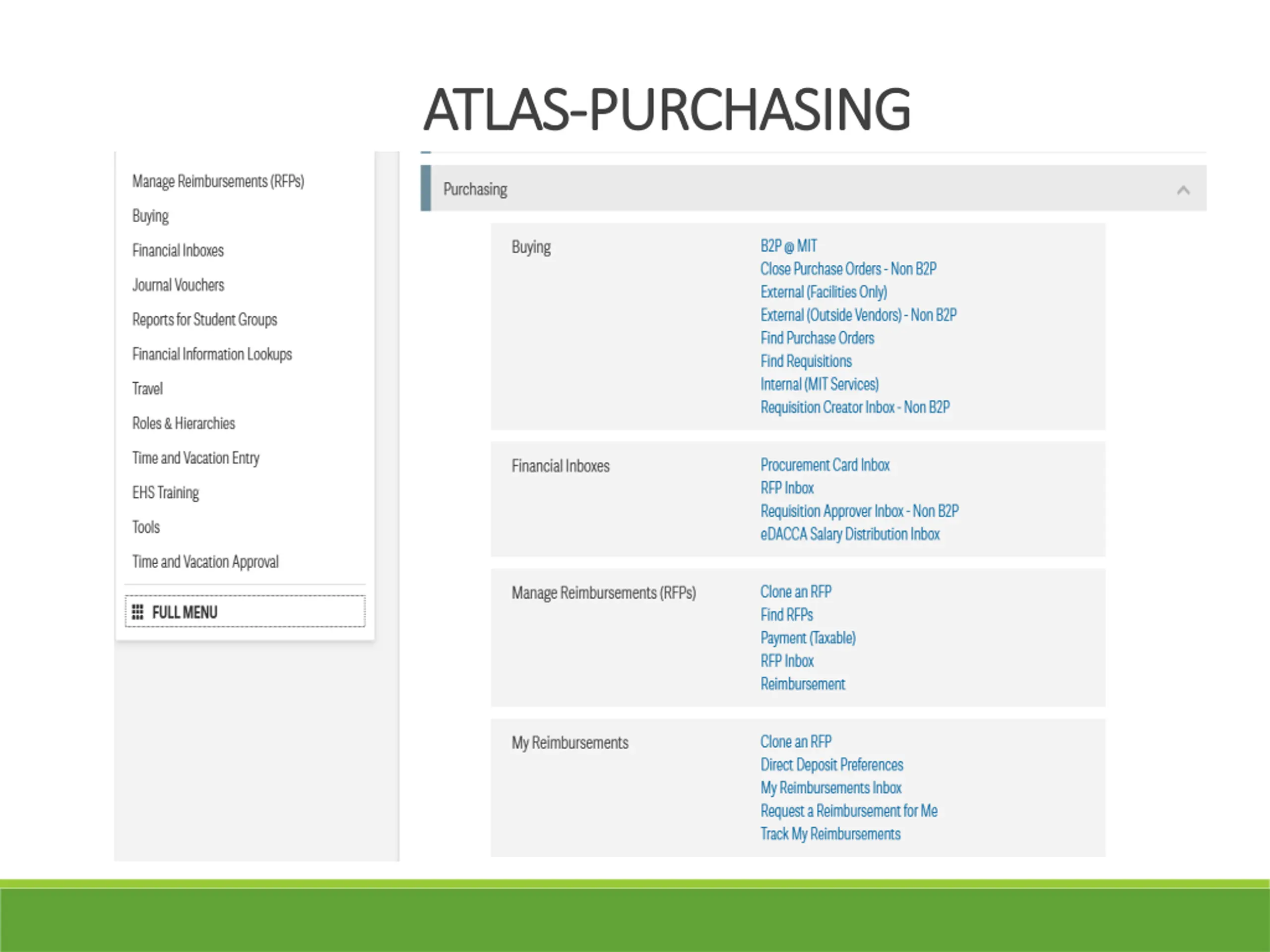Open the FULL MENU button

click(245, 612)
